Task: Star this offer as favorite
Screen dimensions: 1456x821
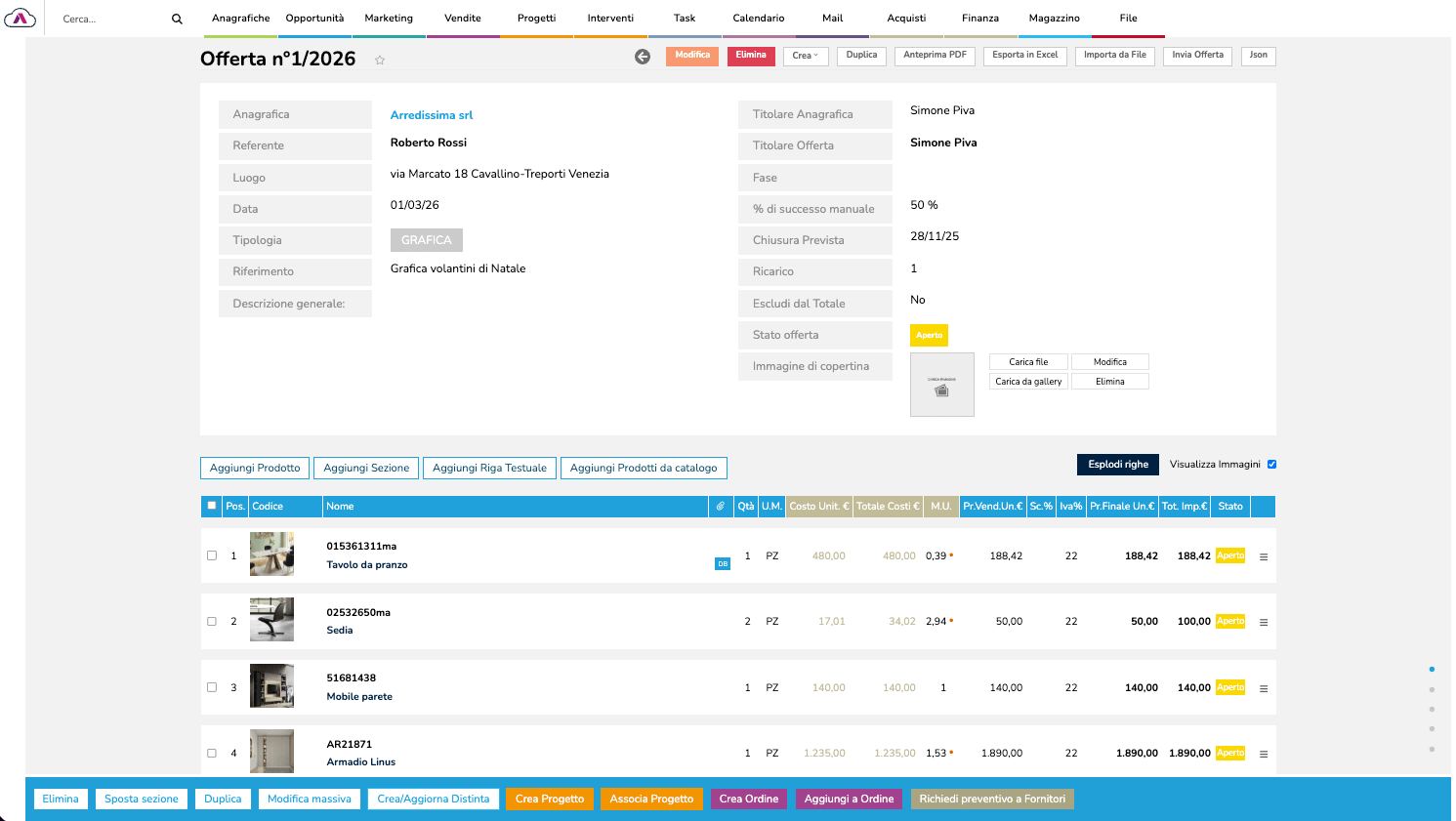Action: coord(380,61)
